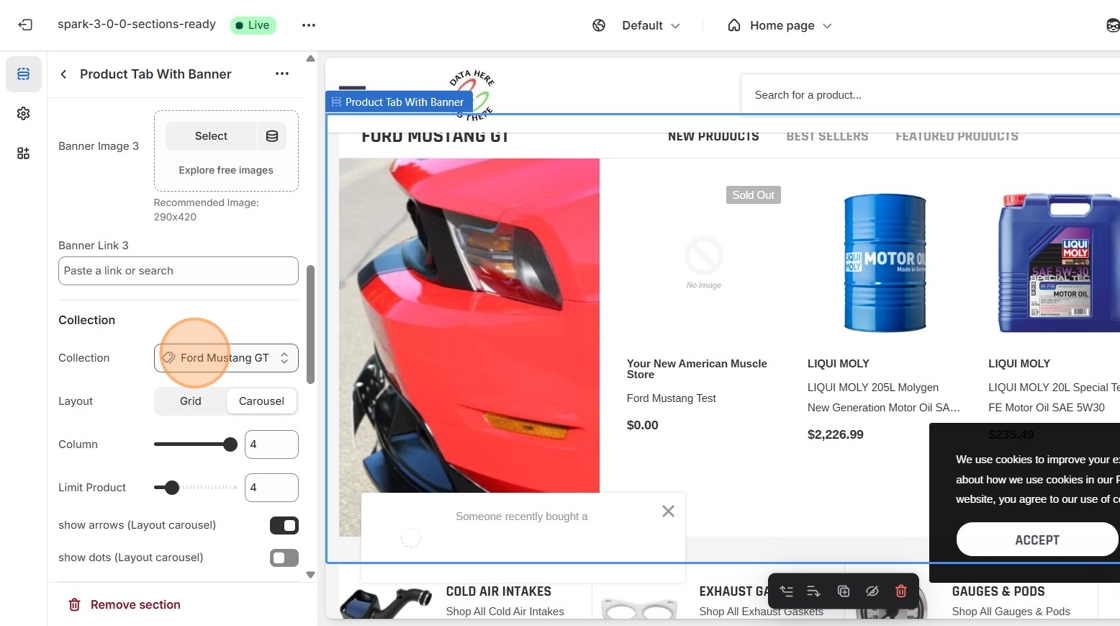Click the LIQUI MOLY 5W-30 canister image
Viewport: 1120px width, 626px height.
click(x=1059, y=262)
